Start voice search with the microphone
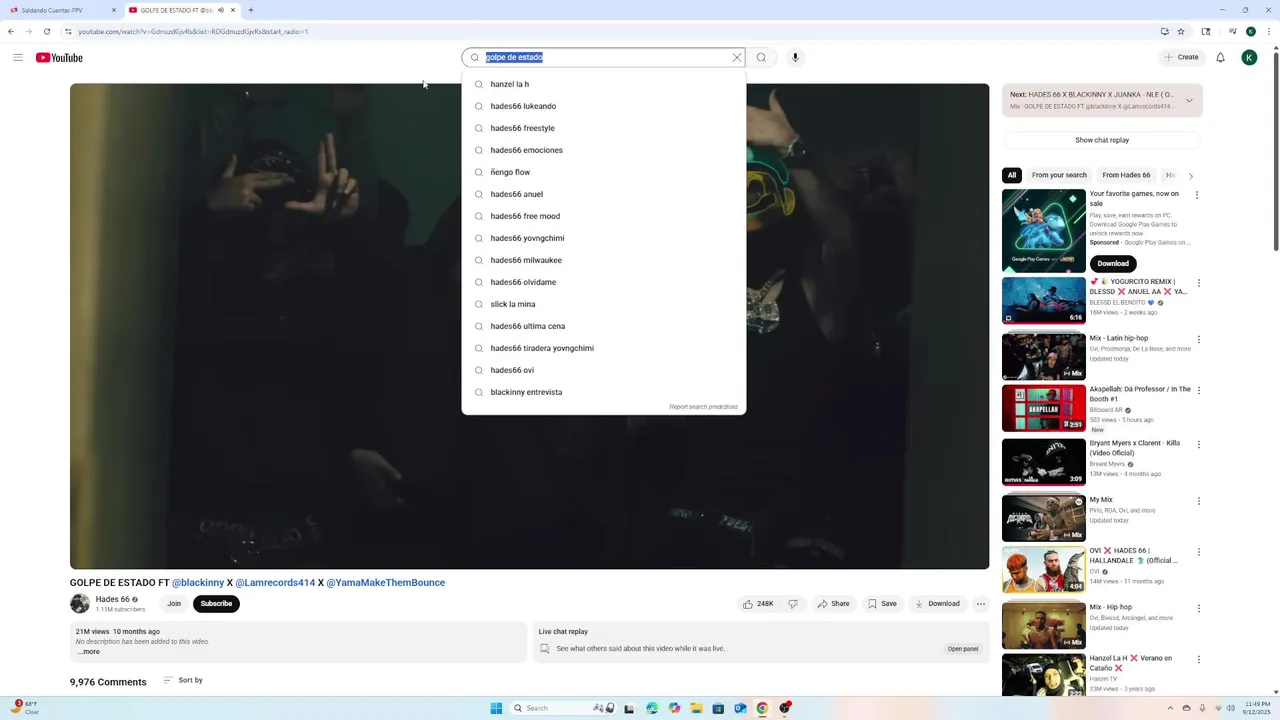The image size is (1280, 720). [795, 57]
